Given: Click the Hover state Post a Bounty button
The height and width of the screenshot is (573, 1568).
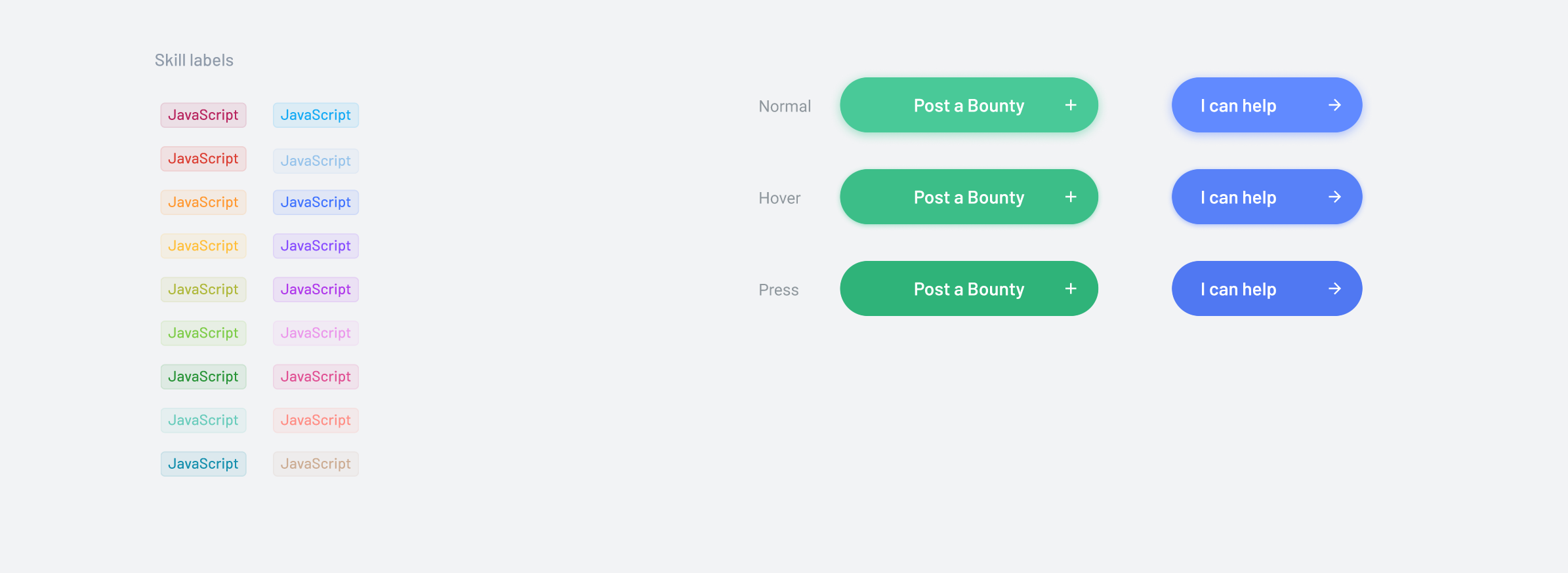Looking at the screenshot, I should (x=969, y=197).
